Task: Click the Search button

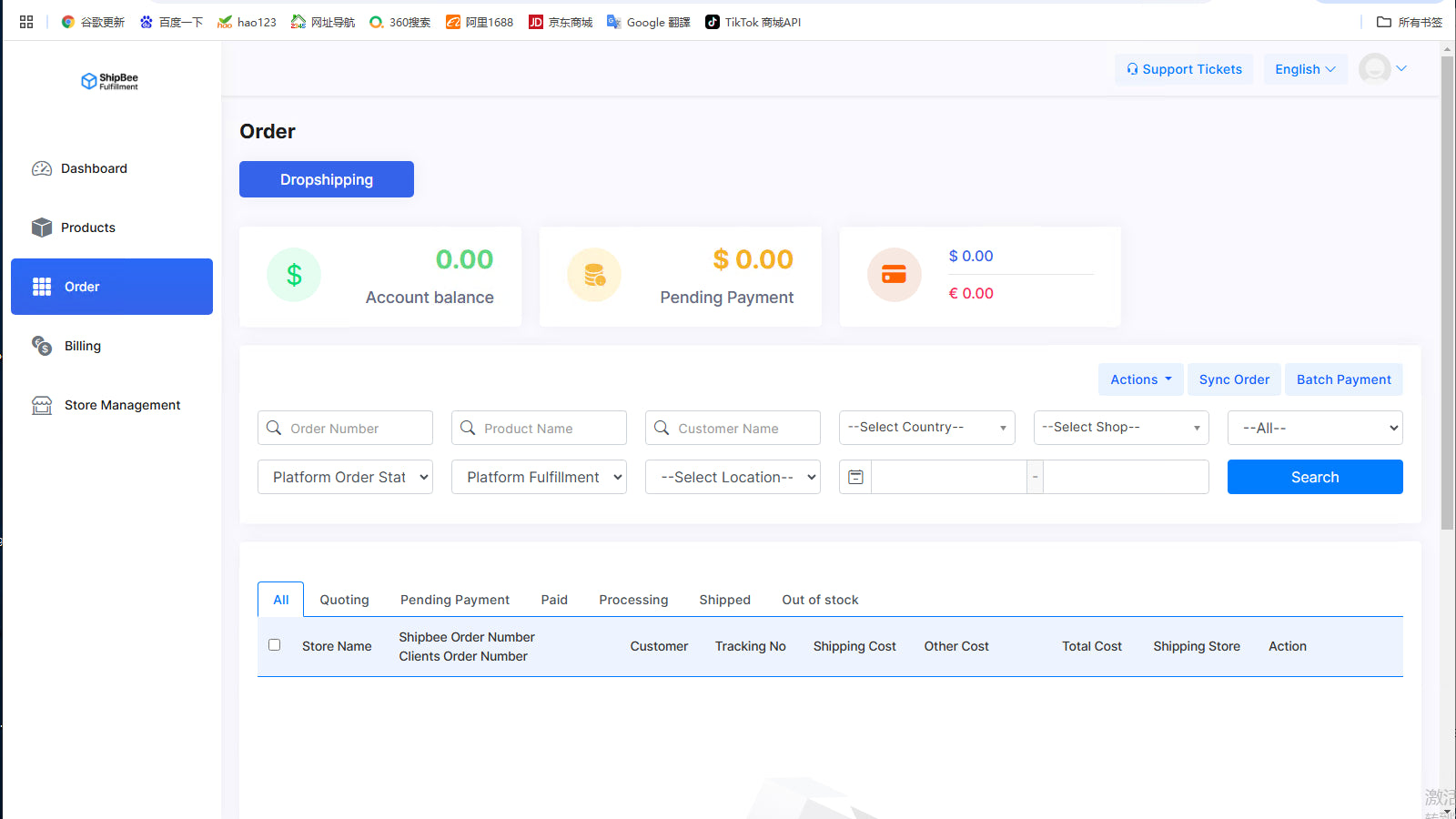Action: (x=1315, y=477)
